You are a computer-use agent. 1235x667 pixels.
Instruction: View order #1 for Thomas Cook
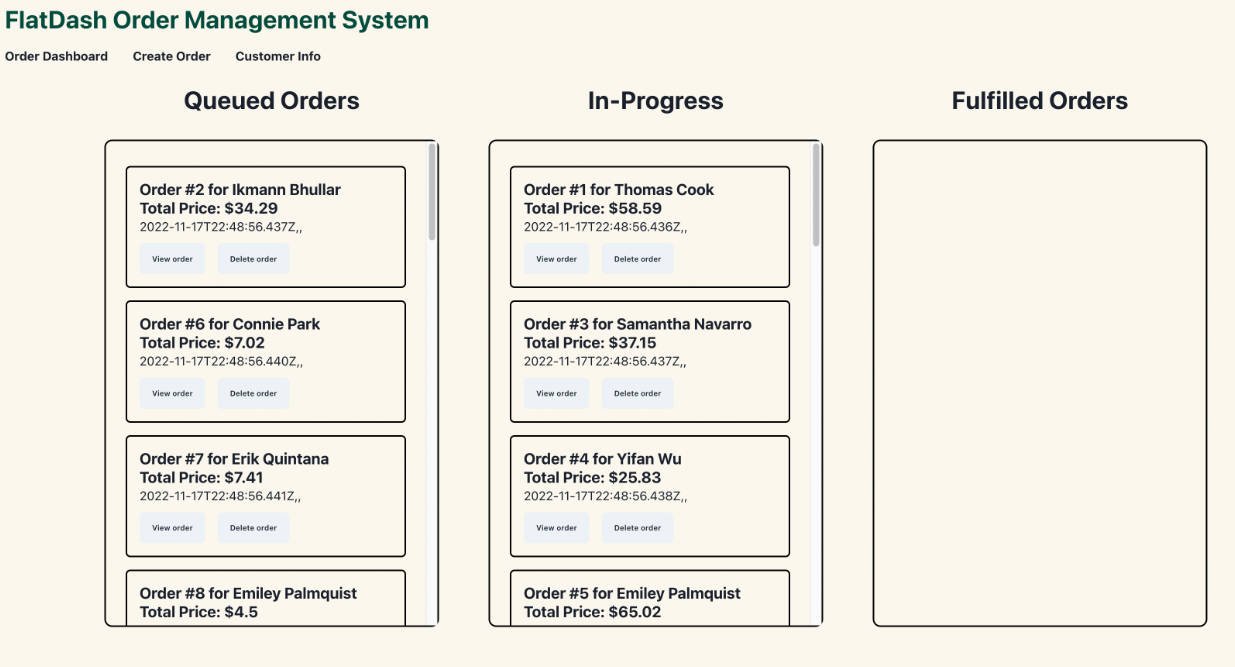point(557,258)
